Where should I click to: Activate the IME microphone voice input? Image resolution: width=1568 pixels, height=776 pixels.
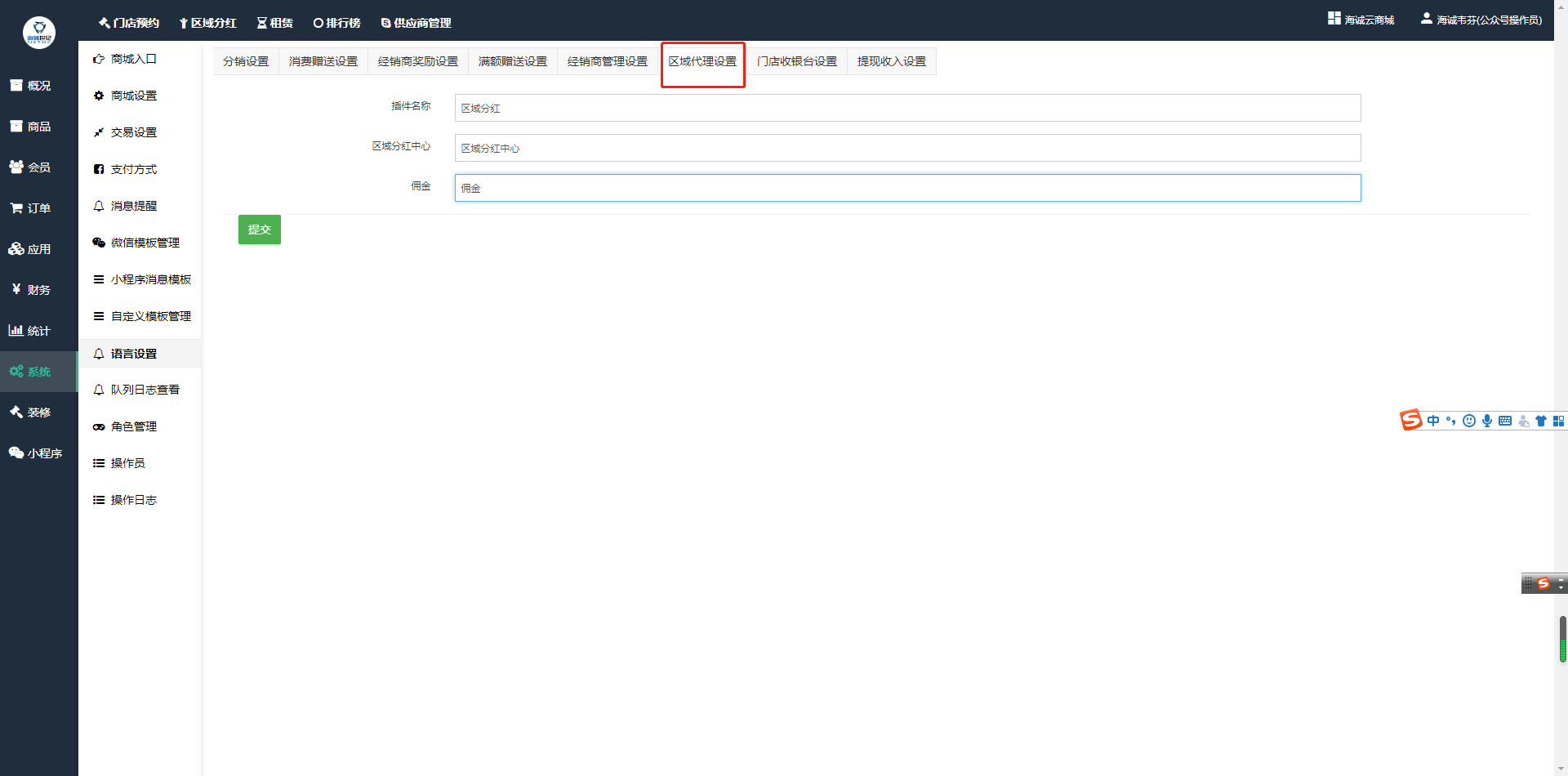coord(1487,421)
